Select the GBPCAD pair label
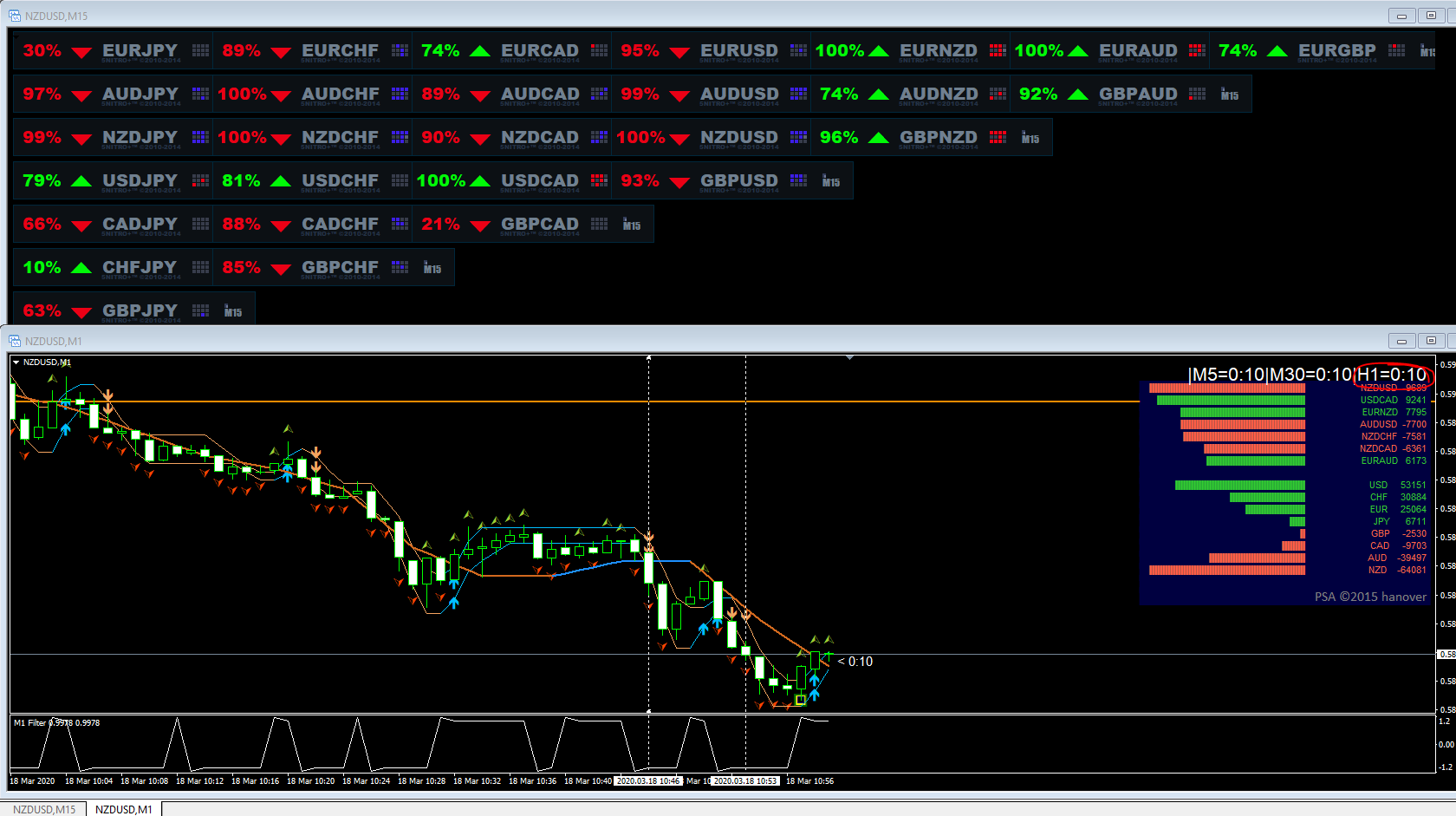Image resolution: width=1456 pixels, height=816 pixels. (540, 224)
